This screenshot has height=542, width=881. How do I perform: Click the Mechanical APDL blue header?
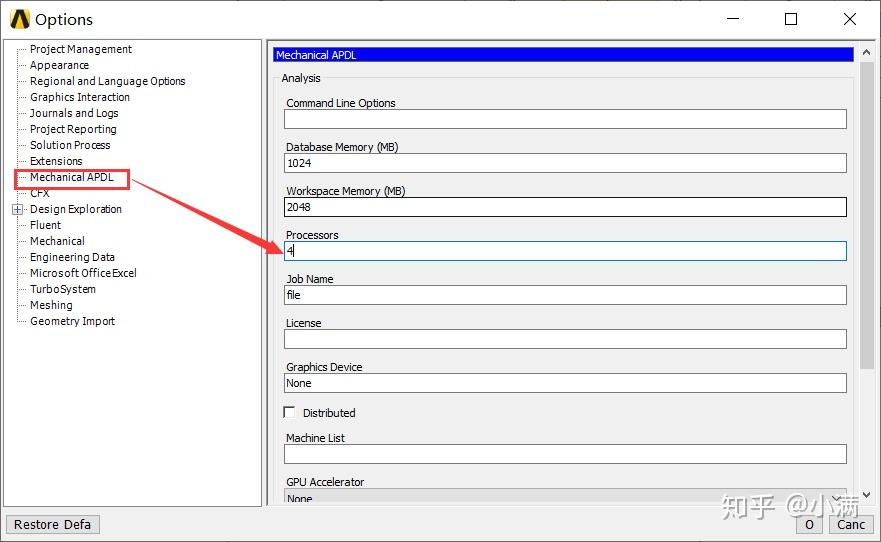[x=563, y=55]
